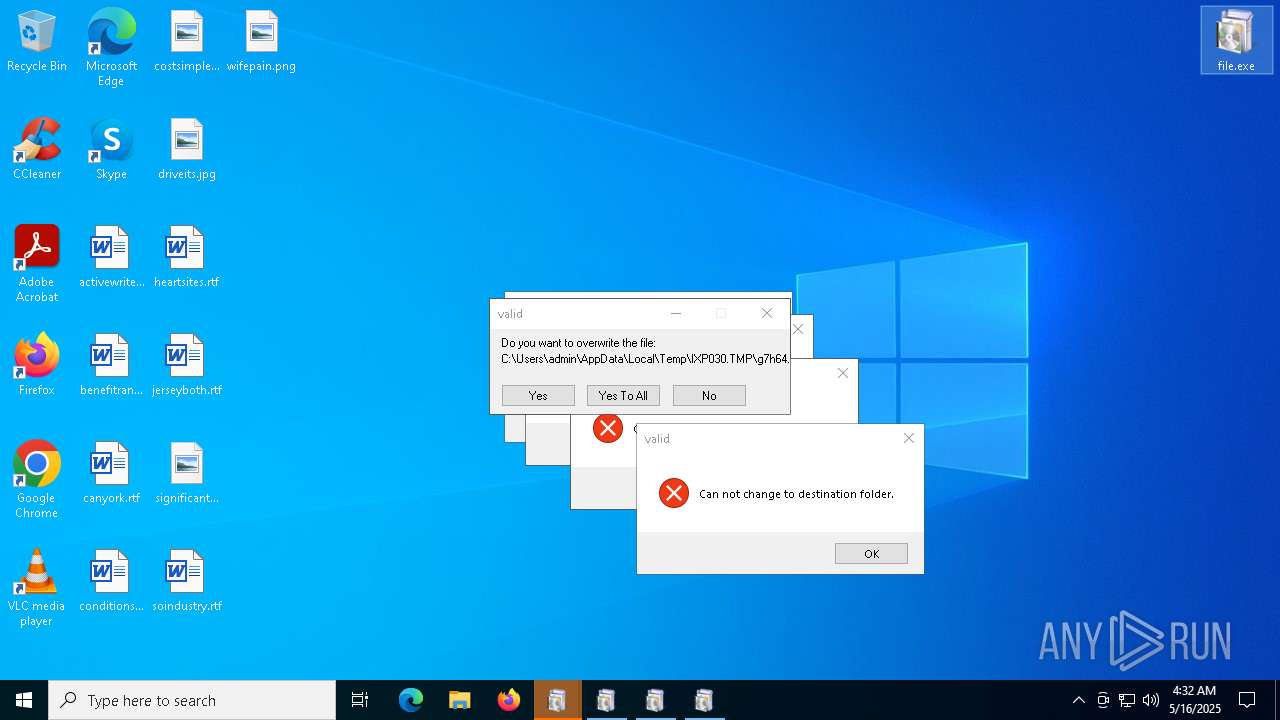Select the activewrite document icon
Screen dimensions: 1280x720
(x=111, y=258)
